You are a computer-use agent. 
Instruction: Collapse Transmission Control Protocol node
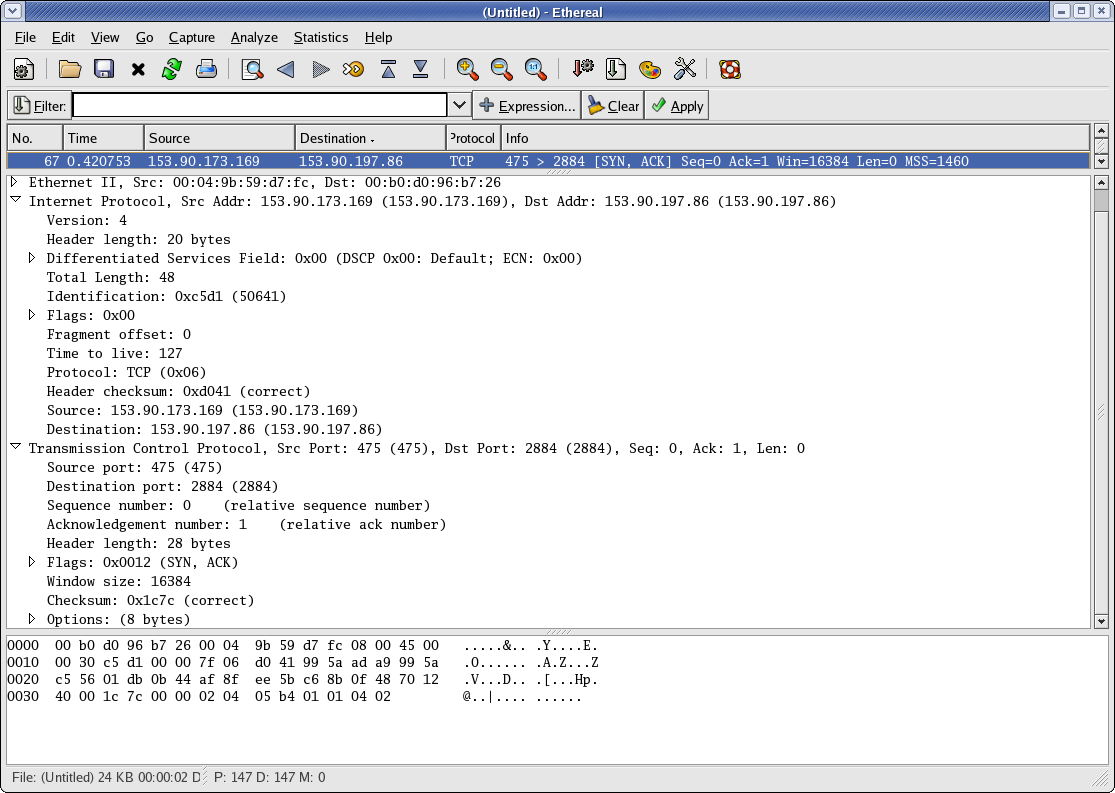click(15, 447)
